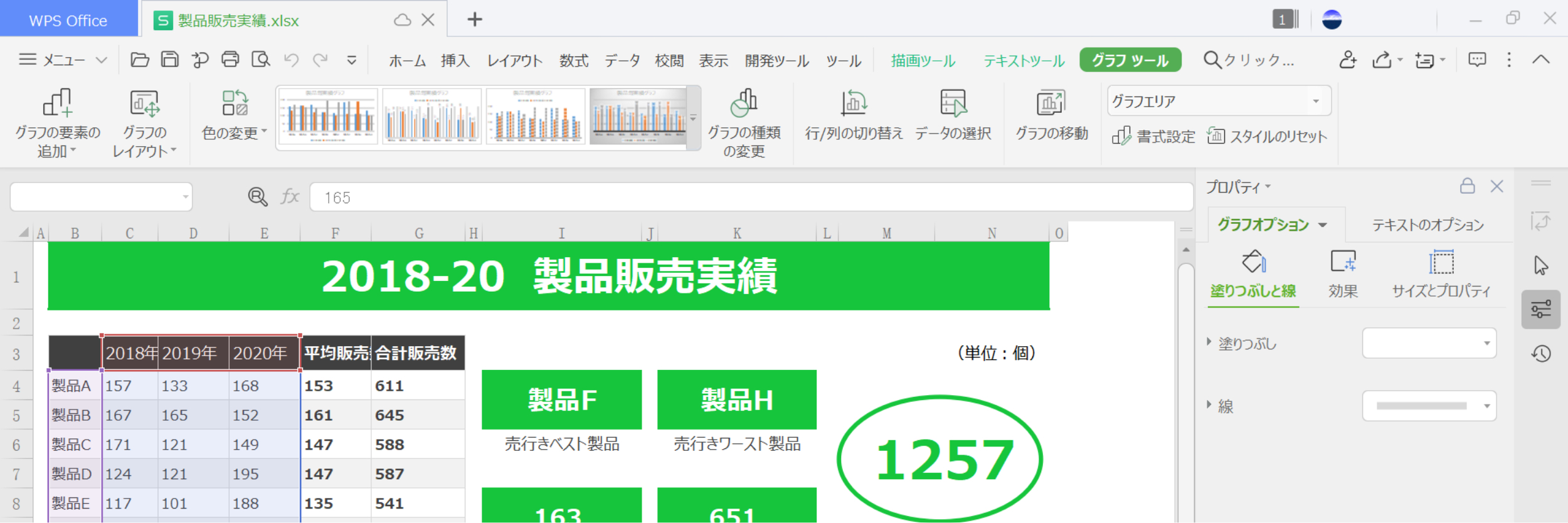The image size is (1568, 523).
Task: Select the second chart style thumbnail
Action: point(432,117)
